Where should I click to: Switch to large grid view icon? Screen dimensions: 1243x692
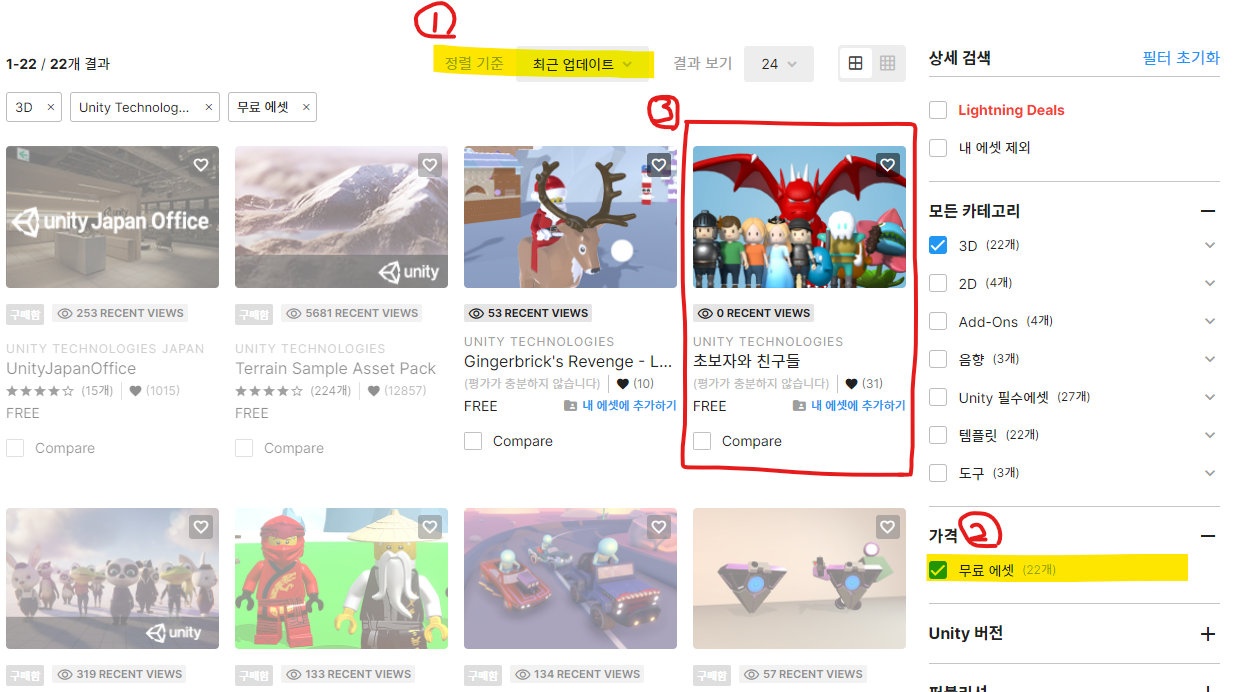point(855,63)
